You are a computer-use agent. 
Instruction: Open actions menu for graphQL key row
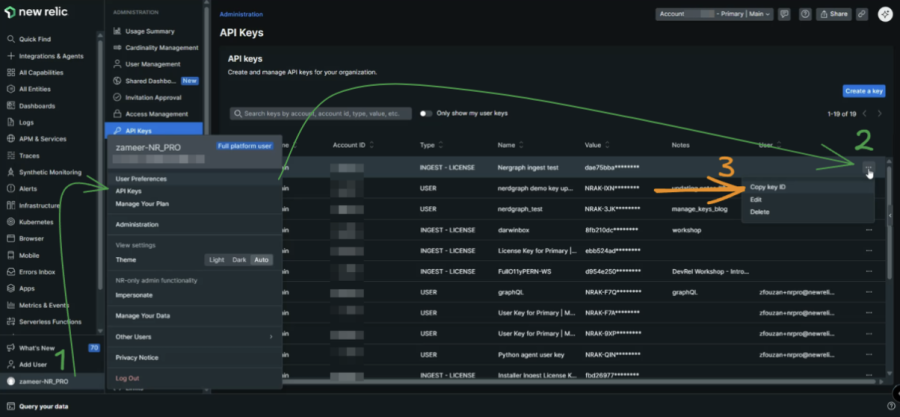(x=868, y=292)
